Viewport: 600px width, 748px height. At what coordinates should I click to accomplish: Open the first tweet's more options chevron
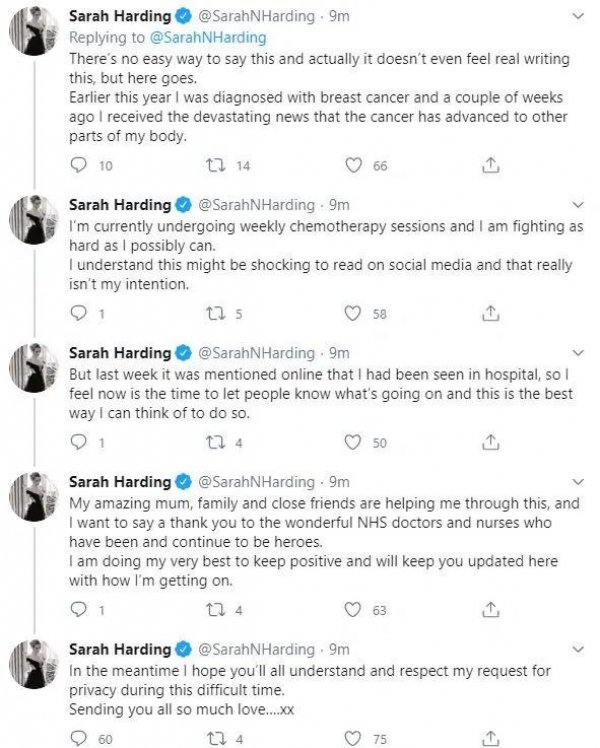pos(577,17)
